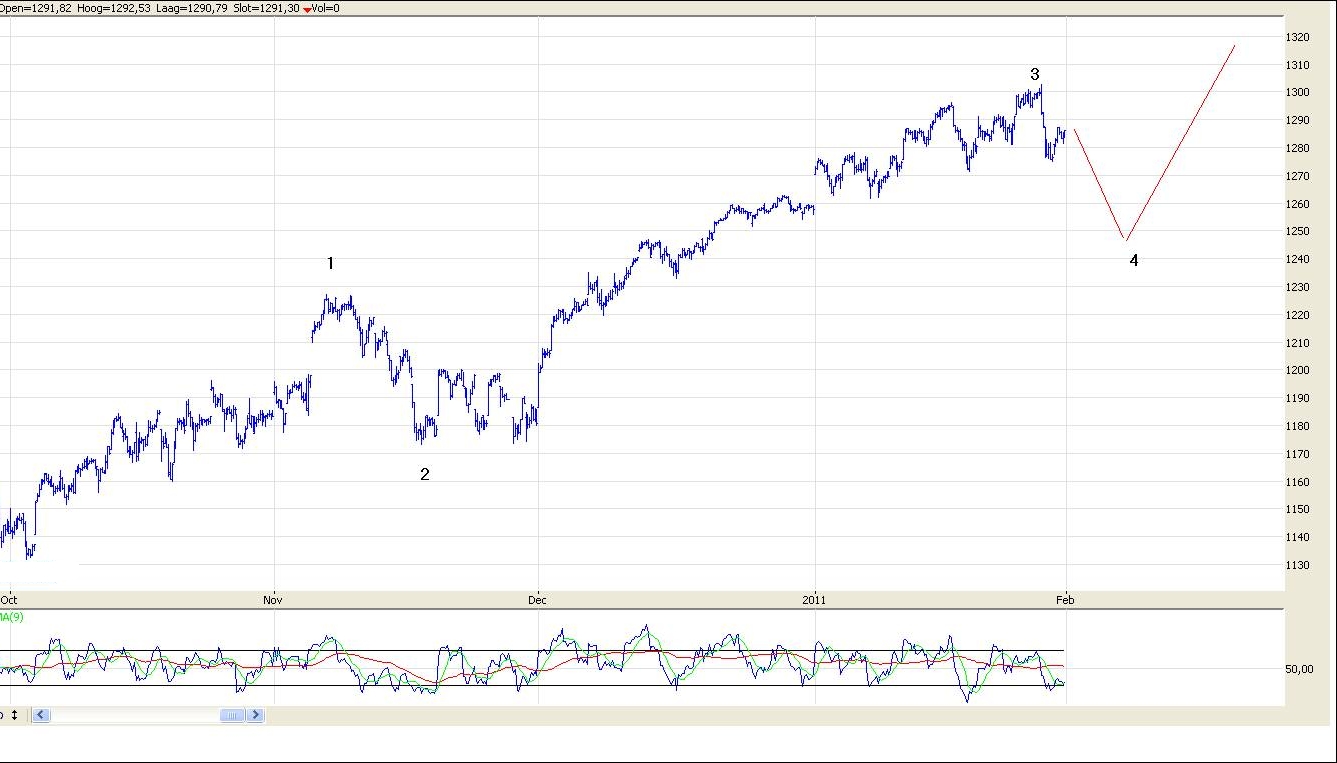Click the Feb label on the time axis
Screen dimensions: 1337x763
point(1066,600)
